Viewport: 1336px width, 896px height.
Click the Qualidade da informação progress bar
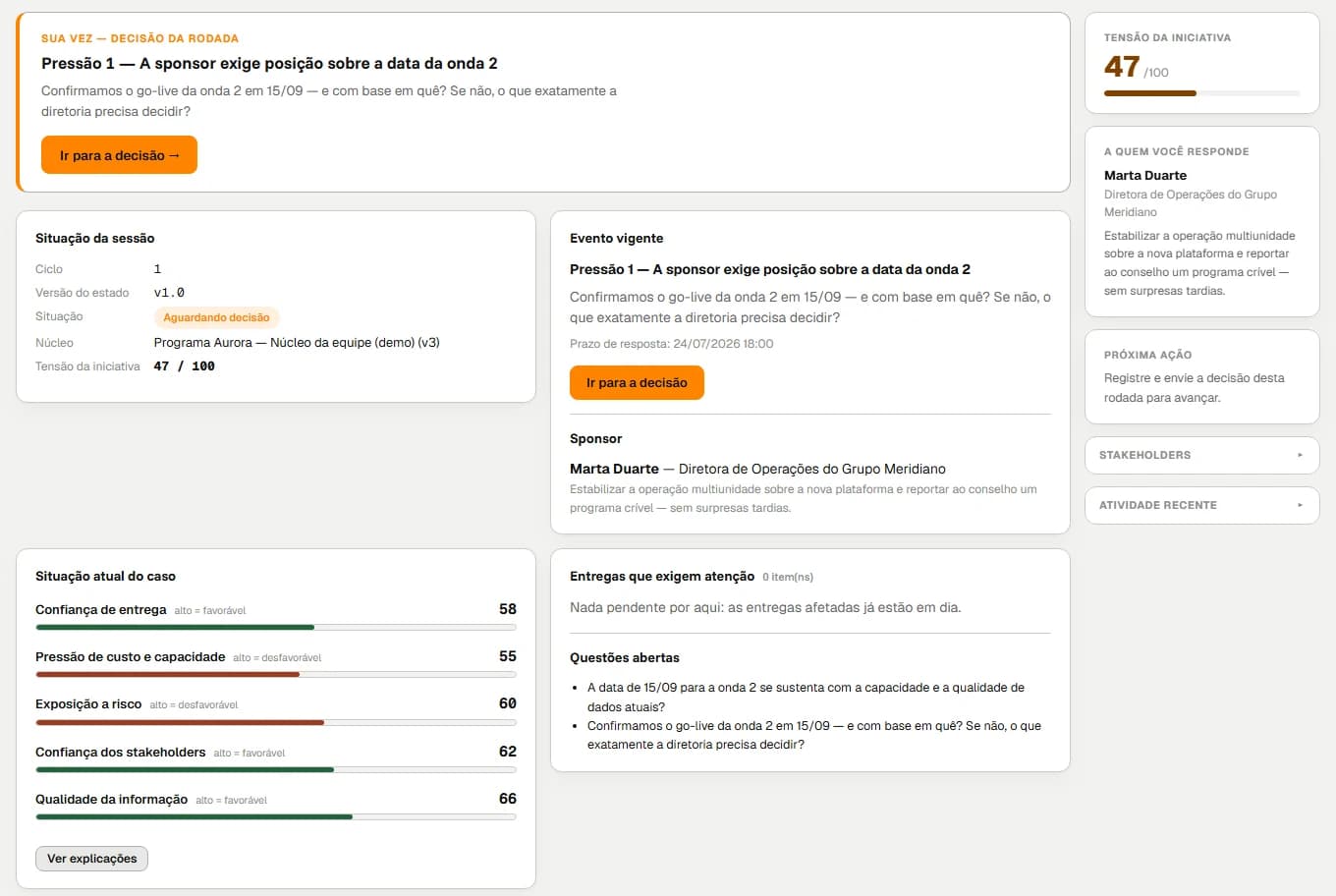(x=276, y=816)
